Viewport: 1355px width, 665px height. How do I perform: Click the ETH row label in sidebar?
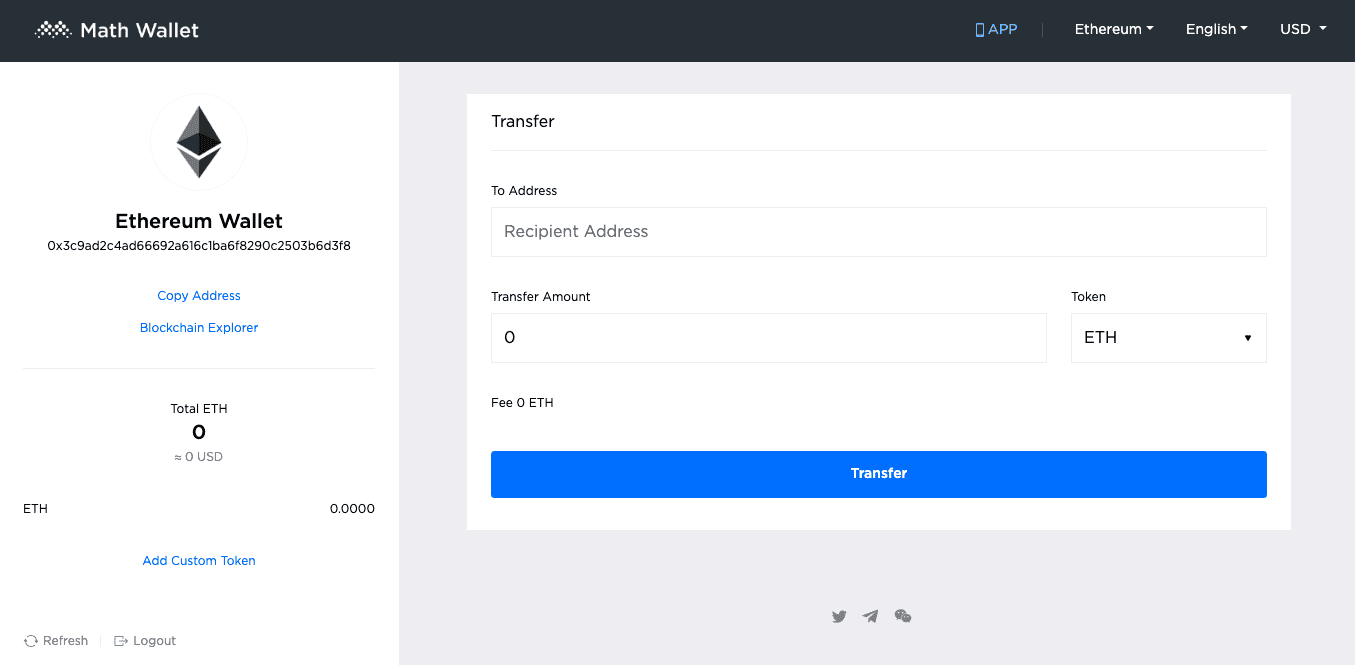click(x=35, y=509)
